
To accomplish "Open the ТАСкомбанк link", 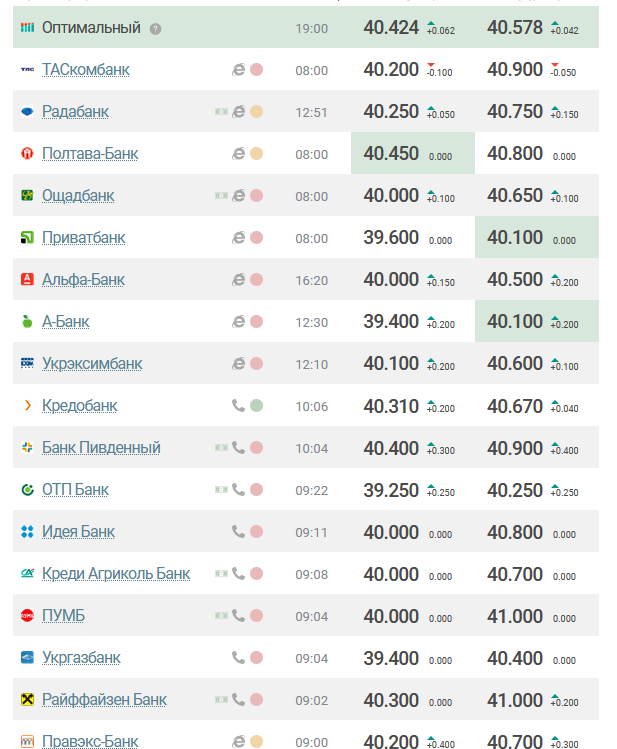I will tap(85, 70).
